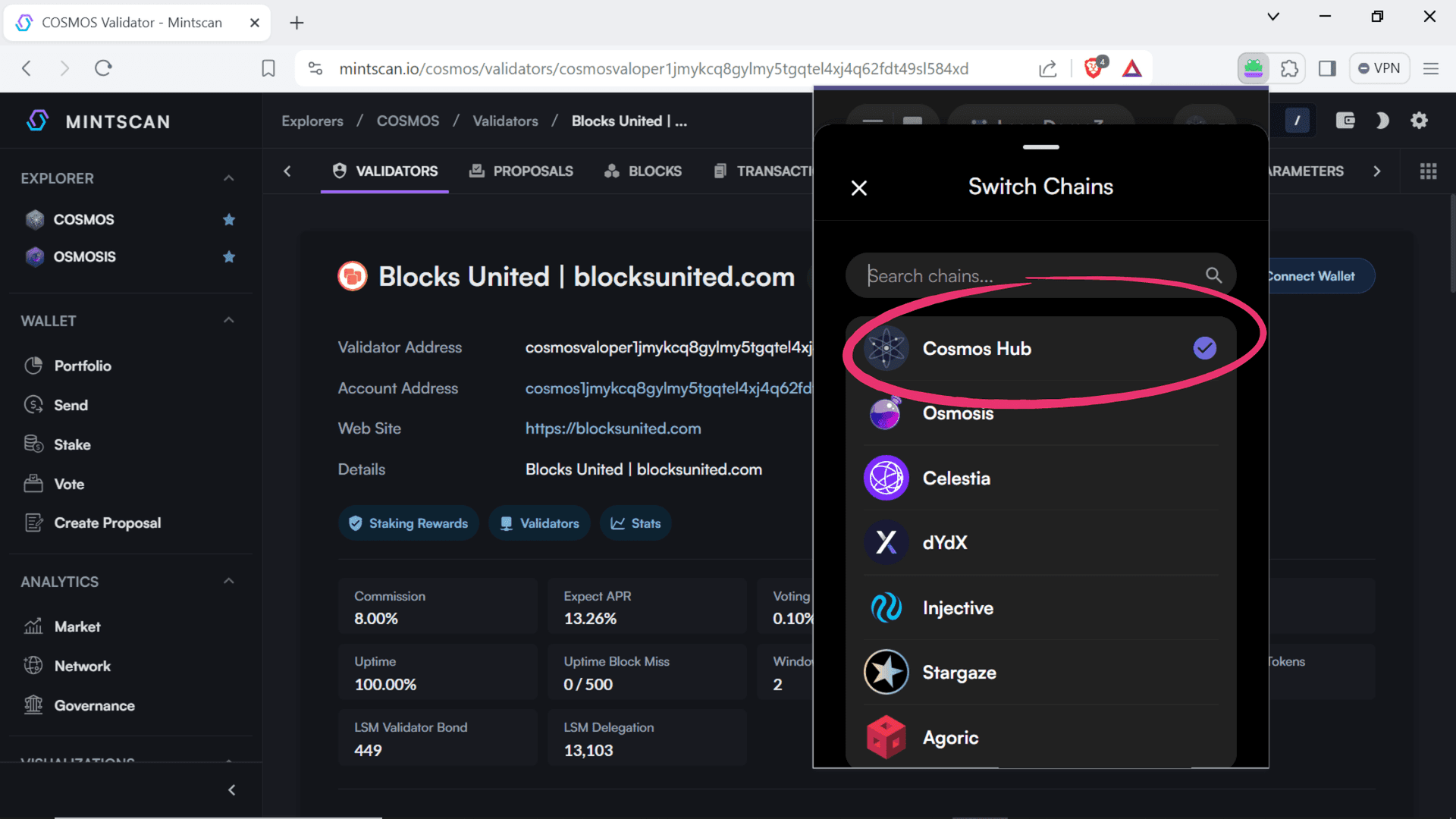
Task: Open the apps grid icon
Action: 1429,171
